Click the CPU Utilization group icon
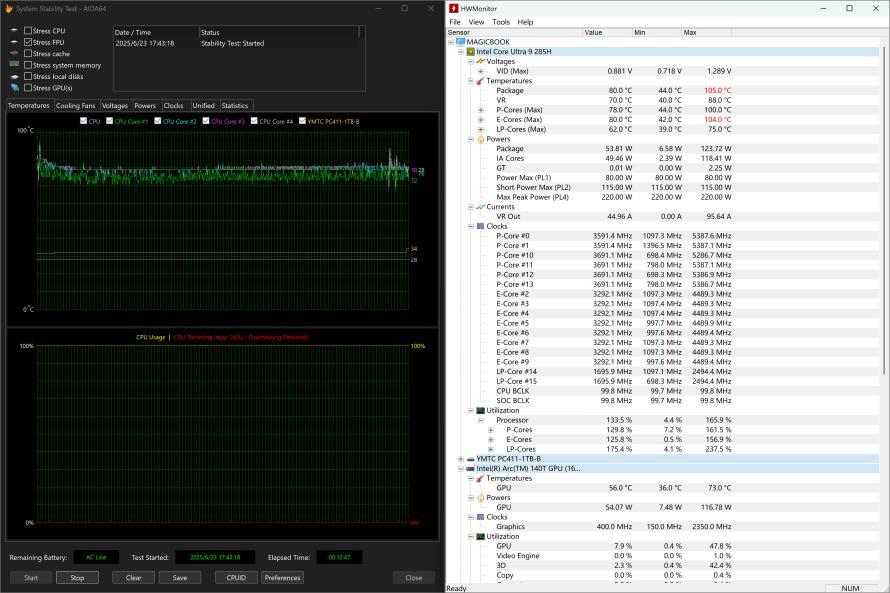 pyautogui.click(x=480, y=410)
